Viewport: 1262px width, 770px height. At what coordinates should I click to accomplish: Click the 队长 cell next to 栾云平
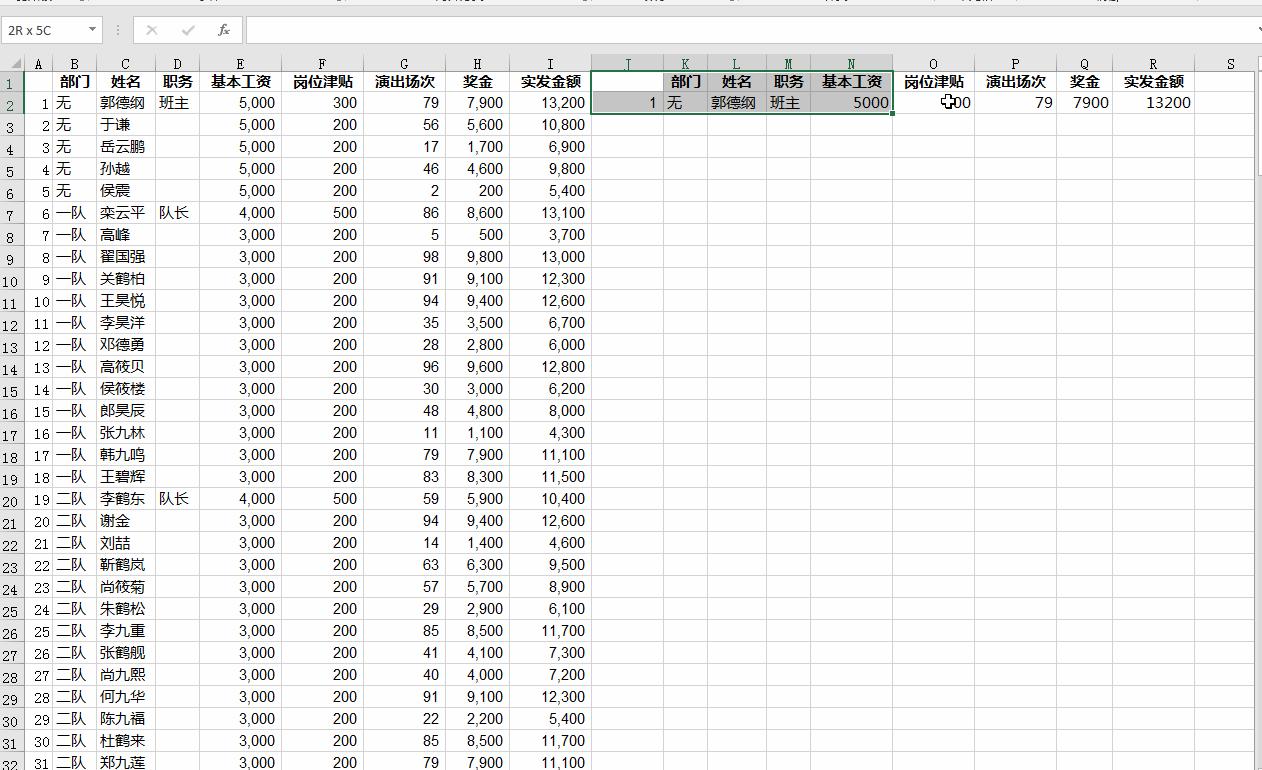click(x=177, y=212)
